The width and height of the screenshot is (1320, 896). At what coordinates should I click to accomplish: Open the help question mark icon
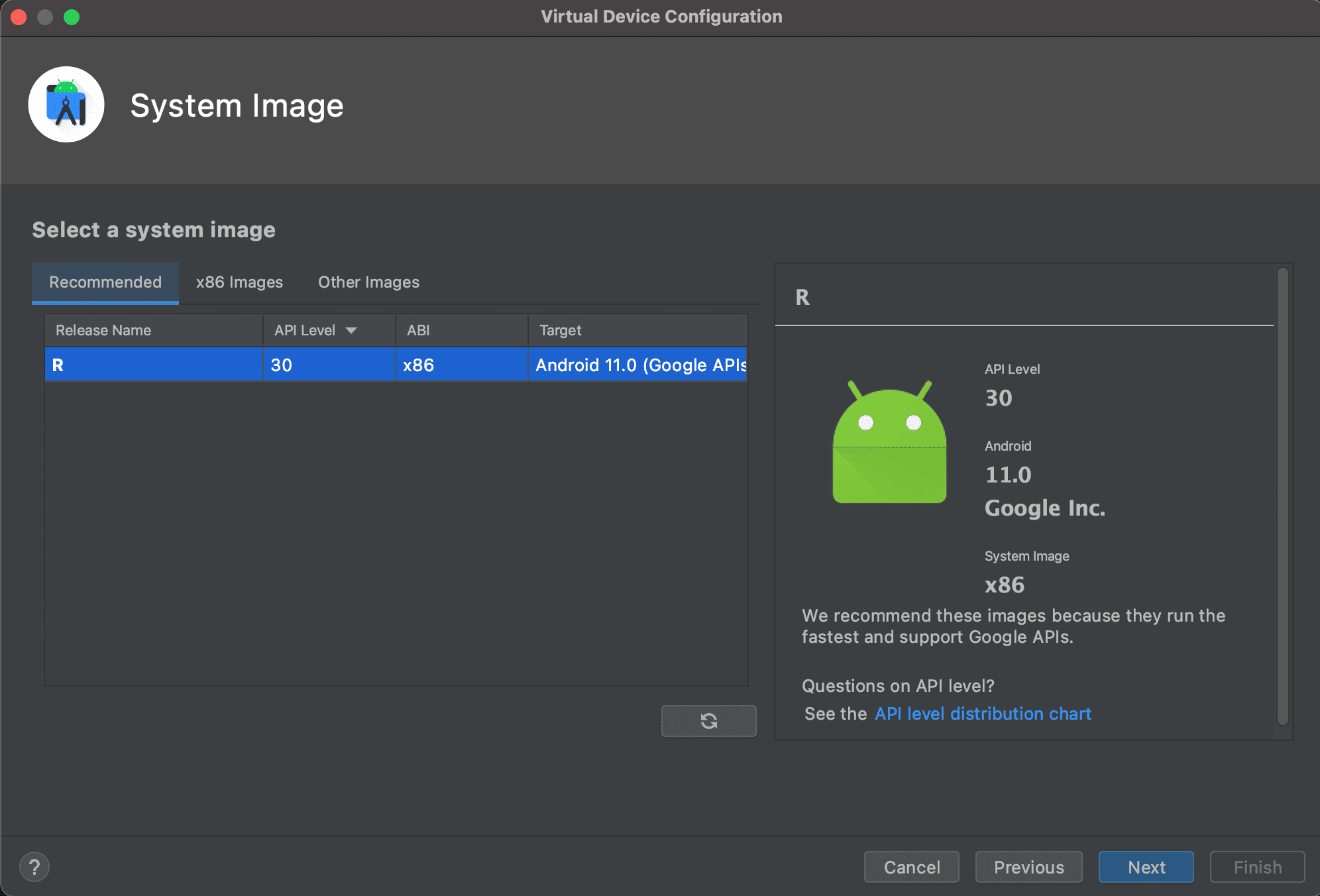point(34,867)
